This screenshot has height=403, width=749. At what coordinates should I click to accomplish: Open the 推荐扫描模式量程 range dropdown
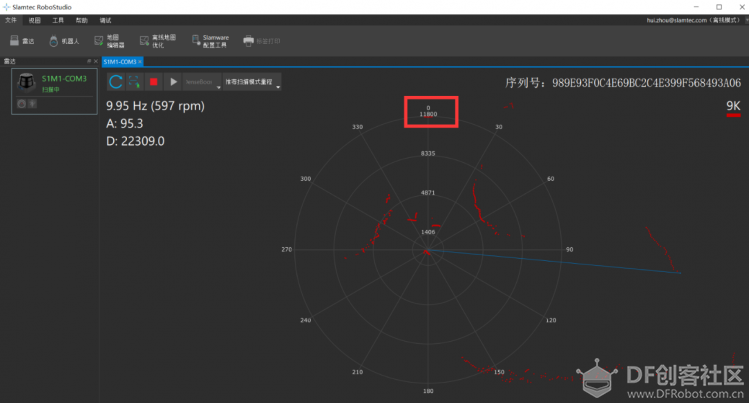click(x=252, y=82)
